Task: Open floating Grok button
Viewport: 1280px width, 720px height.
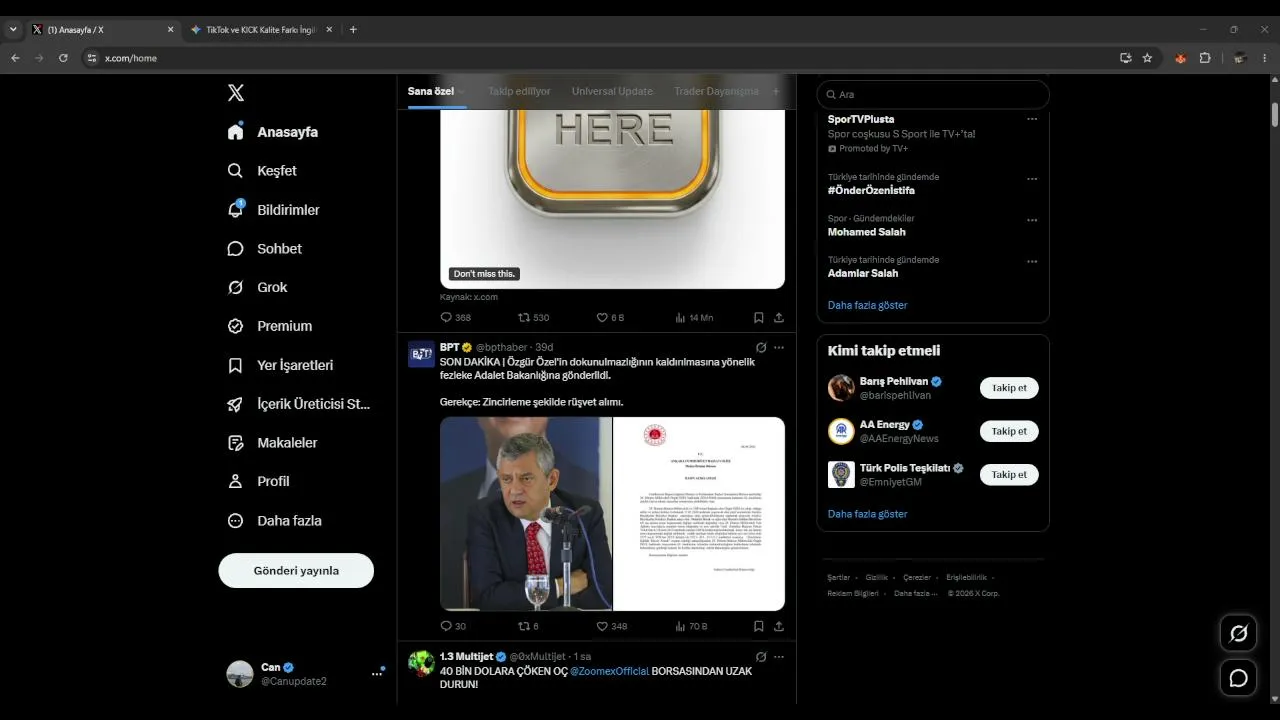Action: (1239, 633)
